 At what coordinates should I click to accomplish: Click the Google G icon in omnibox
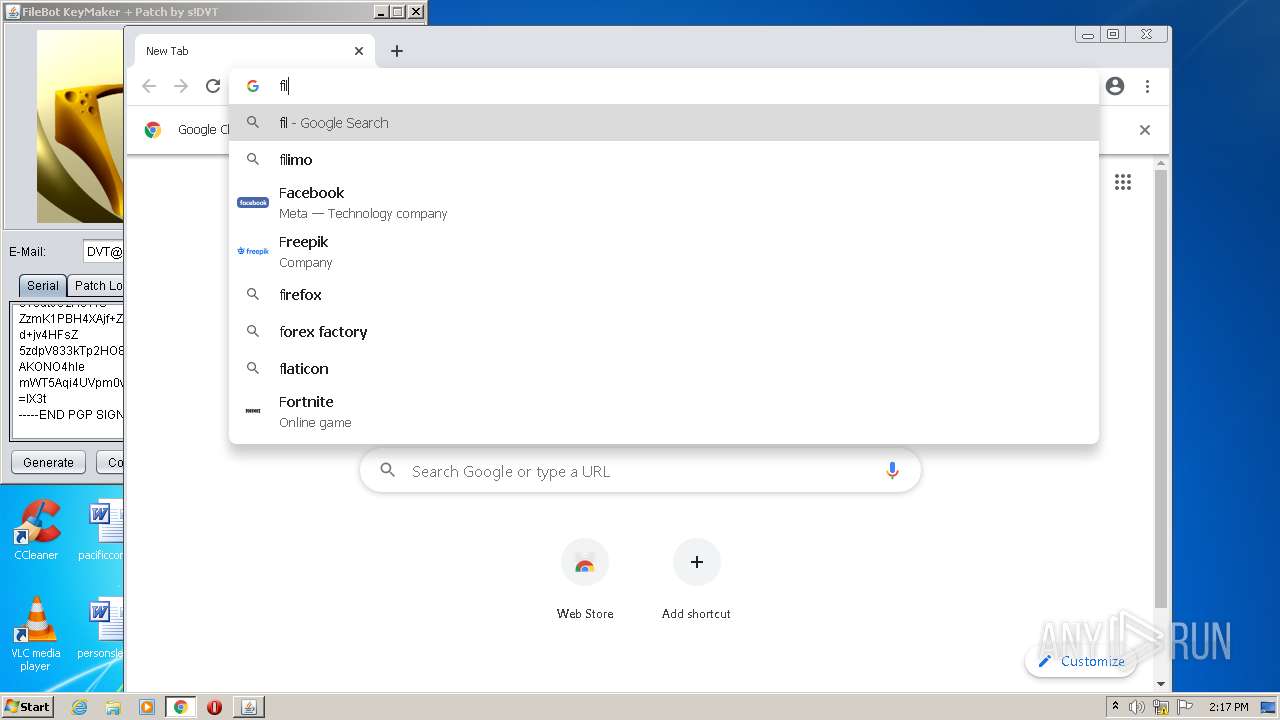[253, 86]
